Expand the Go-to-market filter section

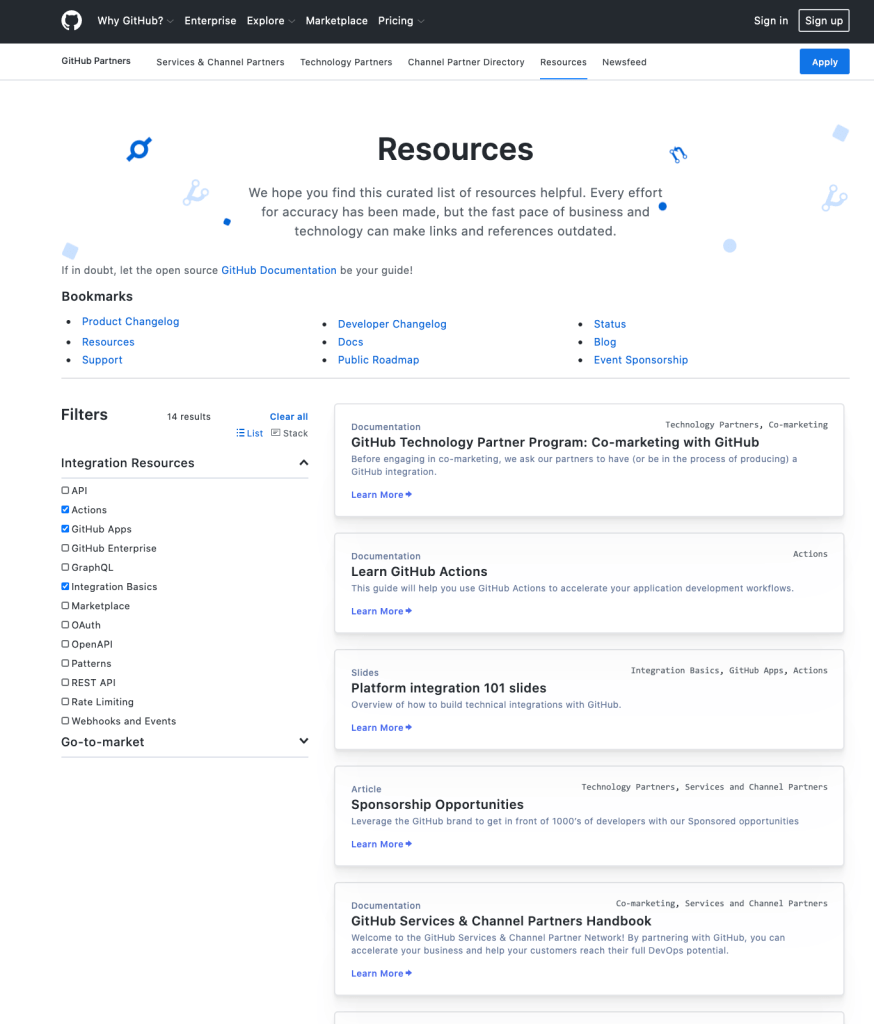click(303, 741)
